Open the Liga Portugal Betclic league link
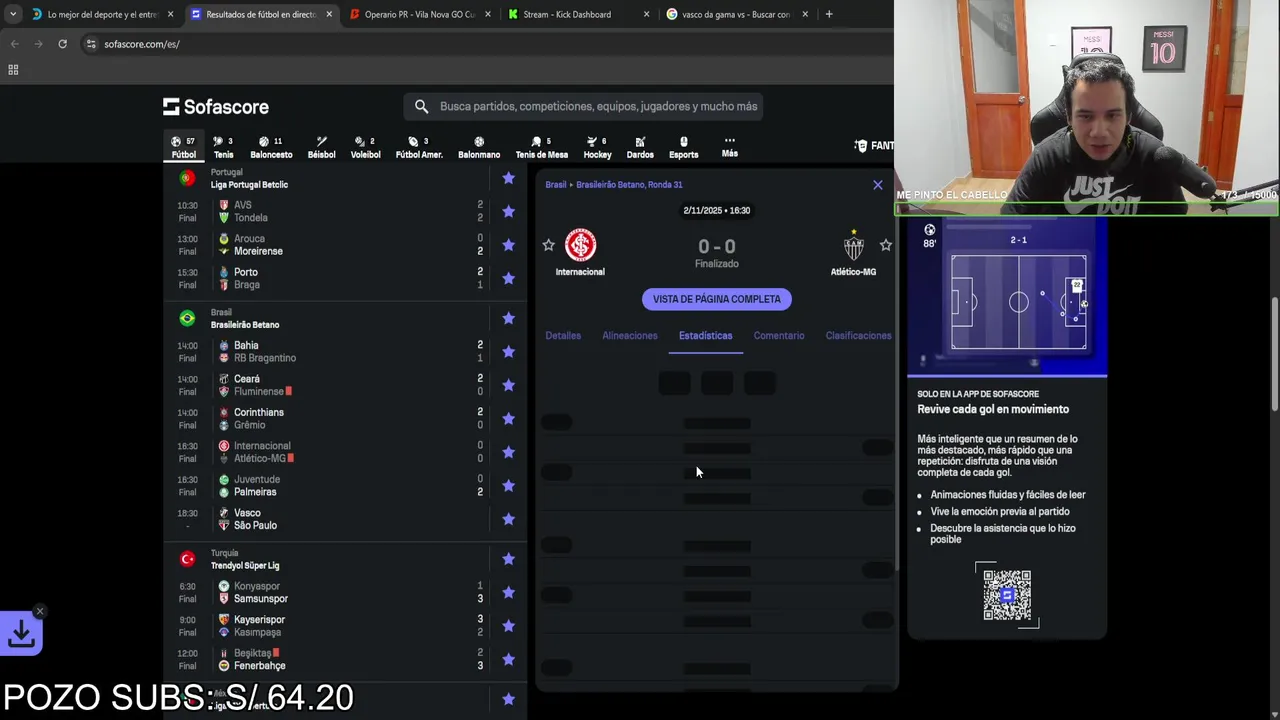Viewport: 1280px width, 720px height. pyautogui.click(x=249, y=185)
